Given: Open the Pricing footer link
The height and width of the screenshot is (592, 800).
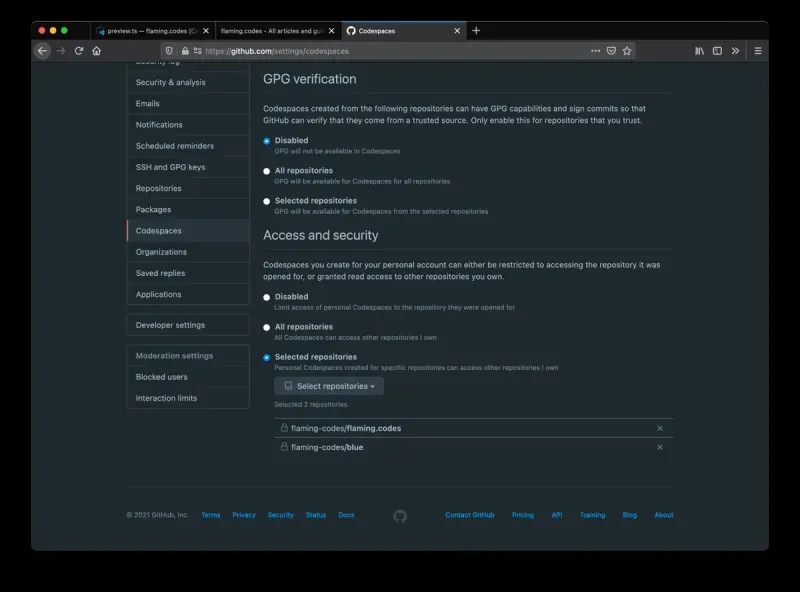Looking at the screenshot, I should coord(523,515).
